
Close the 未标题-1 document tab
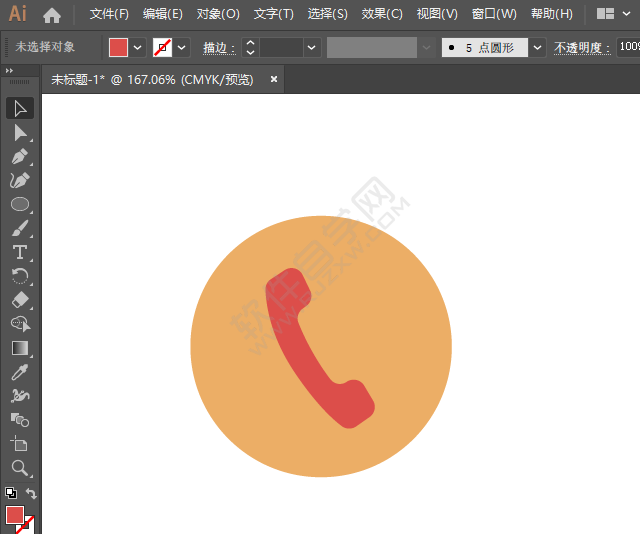pyautogui.click(x=274, y=79)
